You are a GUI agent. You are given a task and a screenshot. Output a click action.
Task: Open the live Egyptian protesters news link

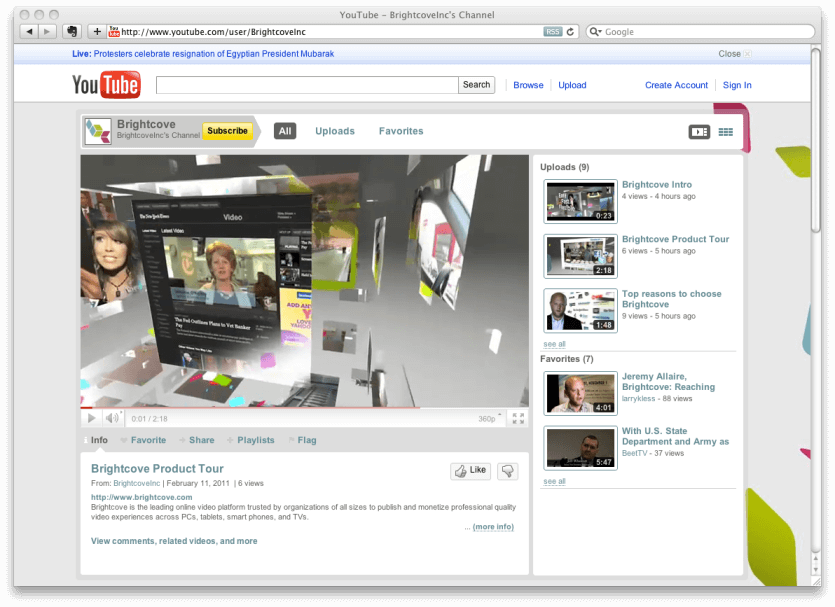coord(214,54)
